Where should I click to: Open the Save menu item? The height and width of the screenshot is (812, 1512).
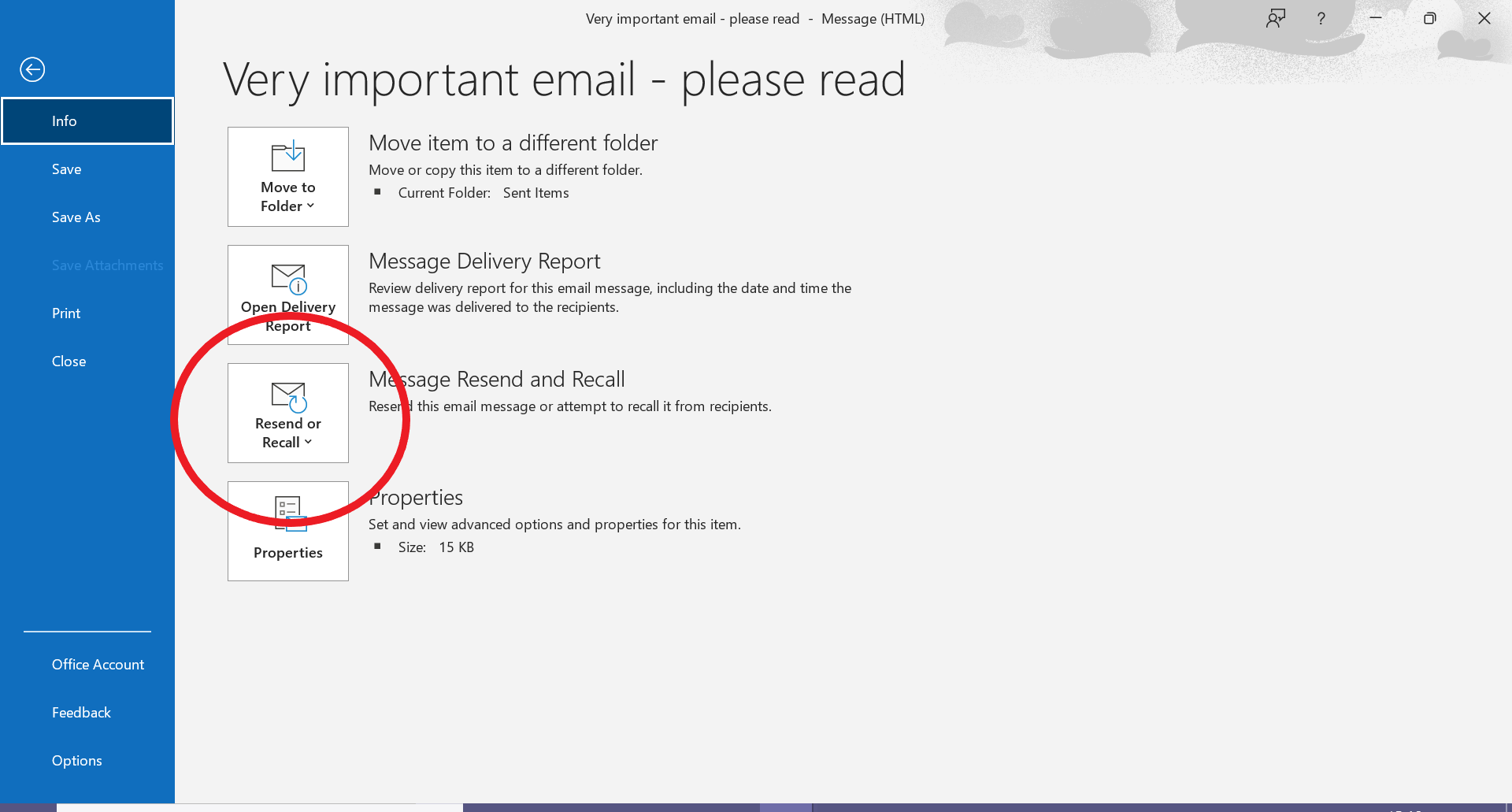[87, 169]
